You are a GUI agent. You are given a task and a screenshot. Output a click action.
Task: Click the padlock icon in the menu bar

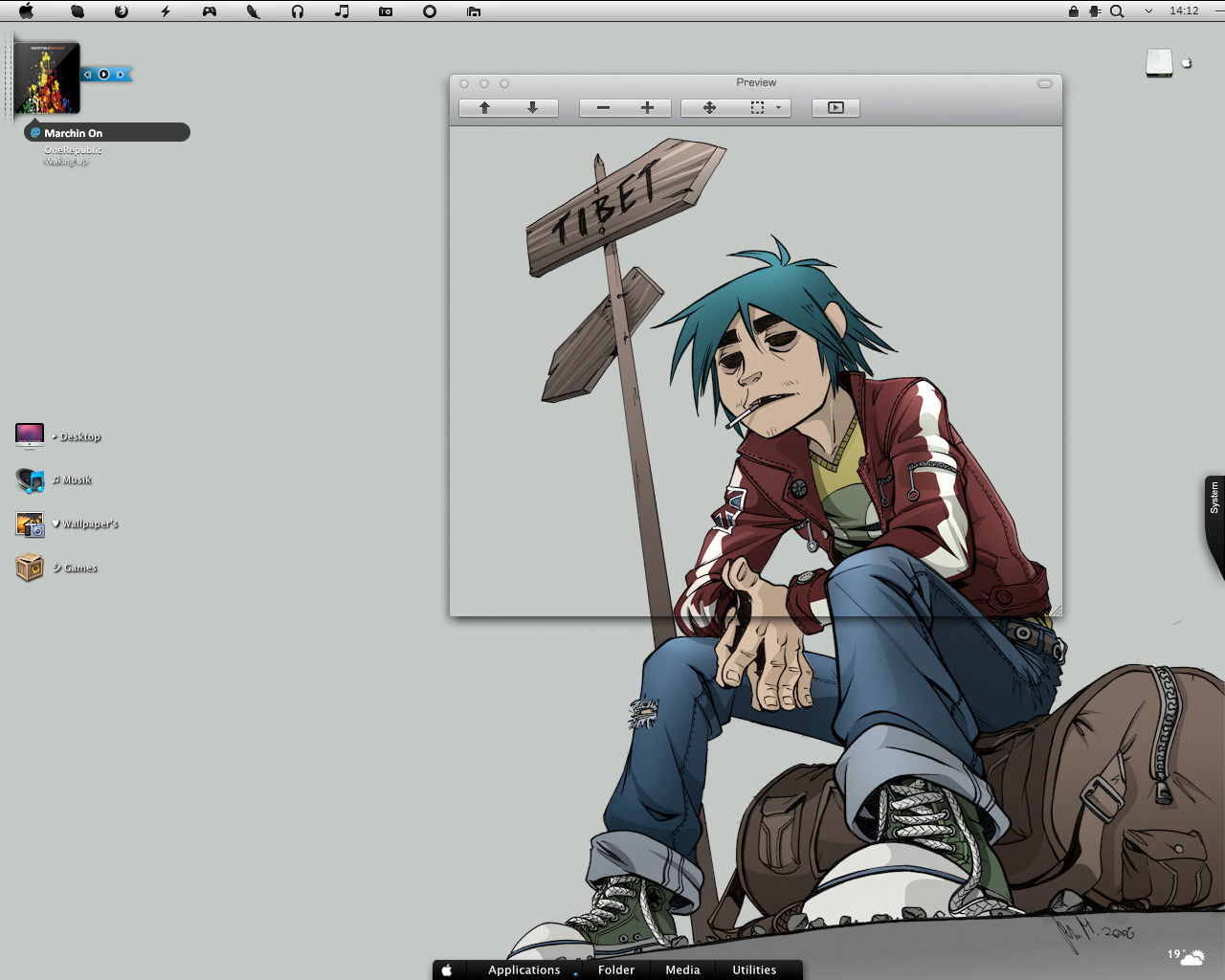click(1074, 11)
